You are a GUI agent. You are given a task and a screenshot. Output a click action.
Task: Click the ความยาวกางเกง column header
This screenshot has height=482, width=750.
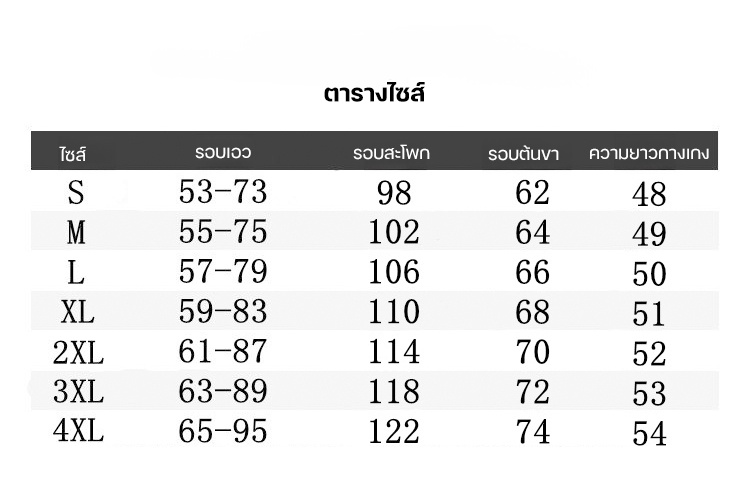pyautogui.click(x=649, y=153)
